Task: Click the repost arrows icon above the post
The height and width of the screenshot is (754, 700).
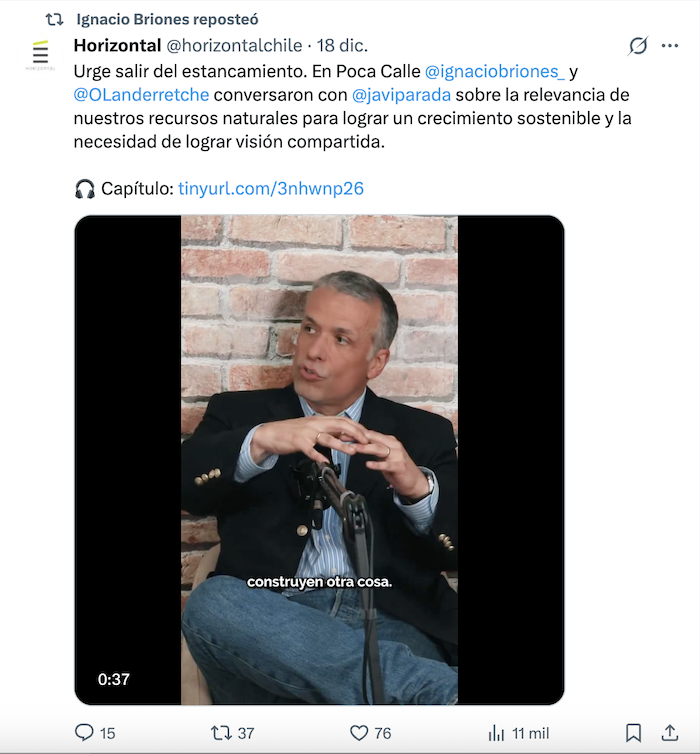Action: click(54, 19)
